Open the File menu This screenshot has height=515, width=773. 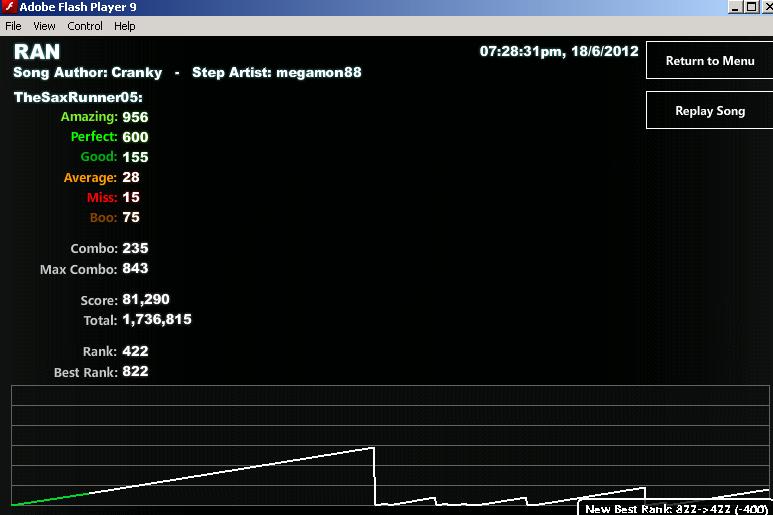click(13, 26)
